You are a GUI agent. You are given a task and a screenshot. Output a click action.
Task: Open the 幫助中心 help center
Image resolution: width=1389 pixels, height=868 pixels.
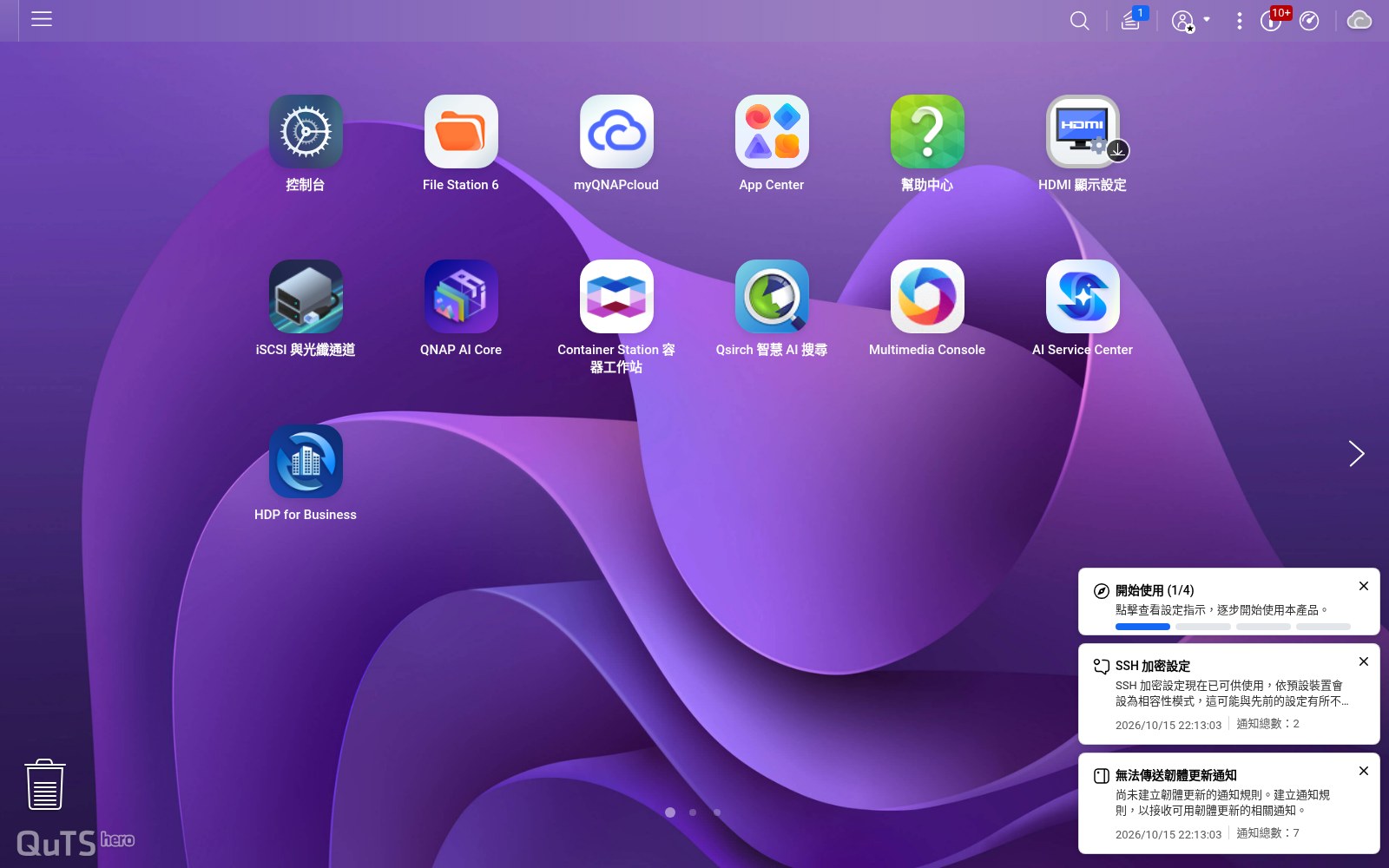927,132
